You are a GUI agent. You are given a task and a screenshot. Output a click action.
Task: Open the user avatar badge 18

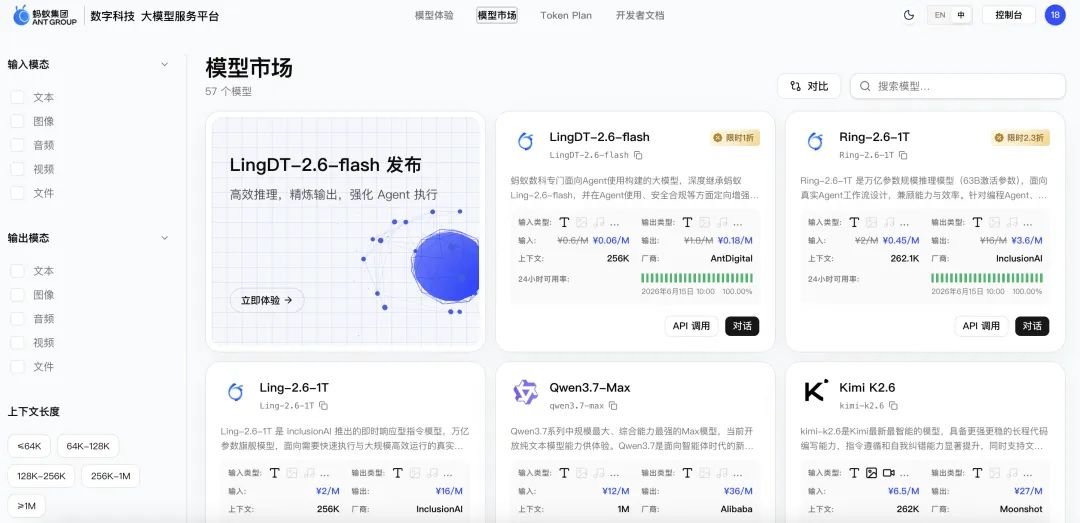click(1055, 15)
